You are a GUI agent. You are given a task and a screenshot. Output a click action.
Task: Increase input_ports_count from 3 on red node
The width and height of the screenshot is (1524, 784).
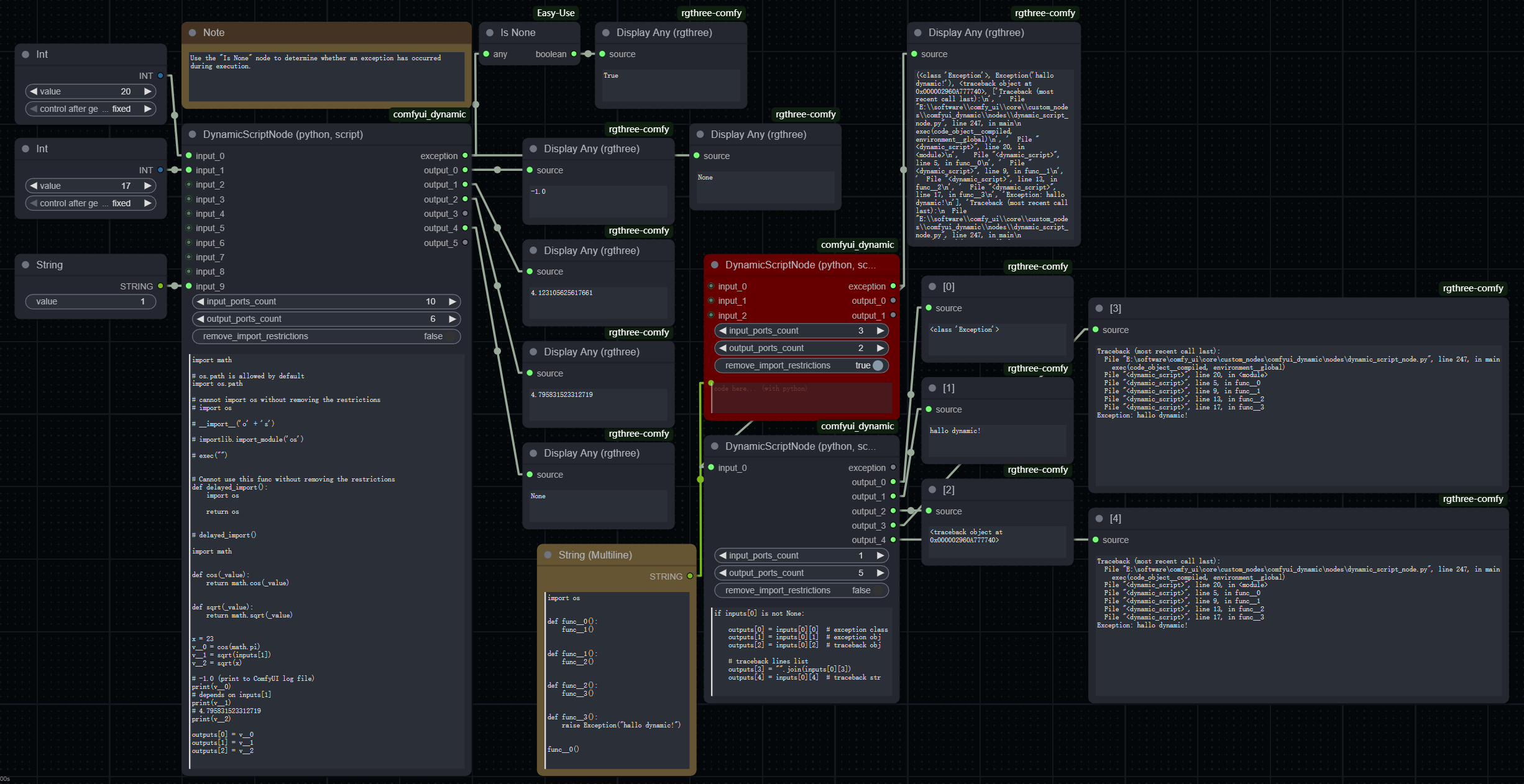click(880, 330)
